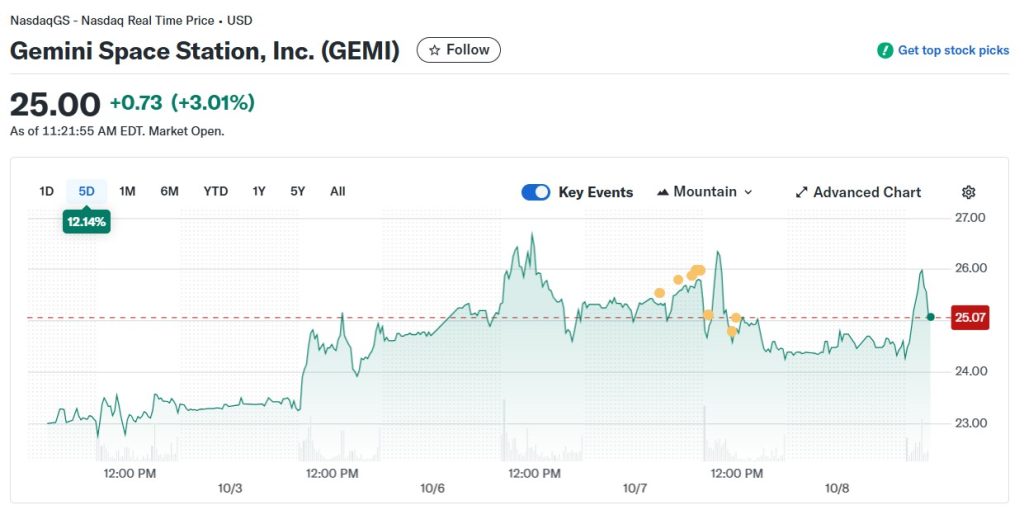Click the 26.00 axis label
The height and width of the screenshot is (510, 1024).
pyautogui.click(x=970, y=268)
